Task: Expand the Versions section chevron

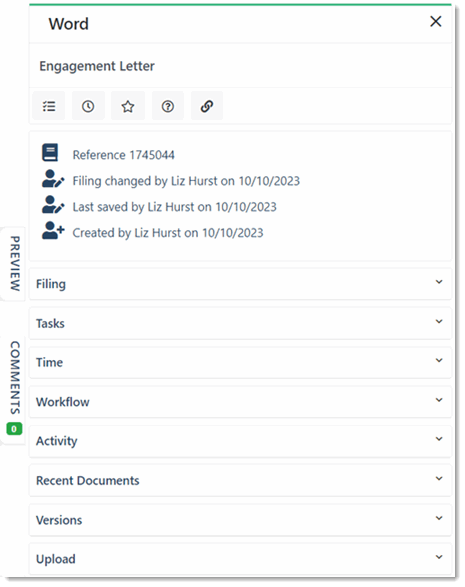Action: point(439,518)
